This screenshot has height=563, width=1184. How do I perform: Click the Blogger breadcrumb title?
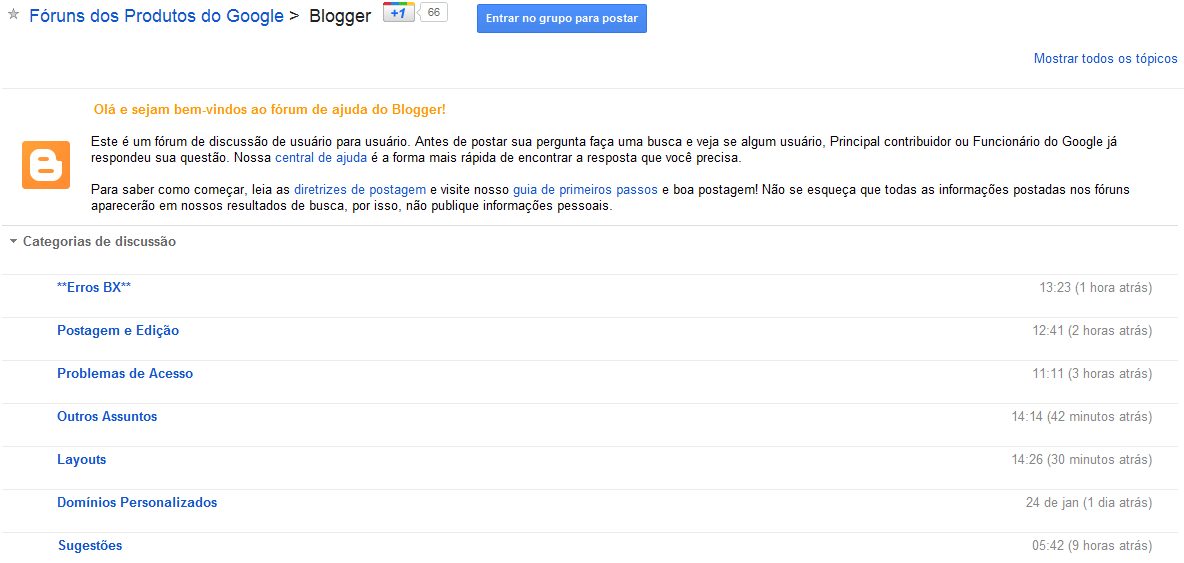click(x=341, y=17)
